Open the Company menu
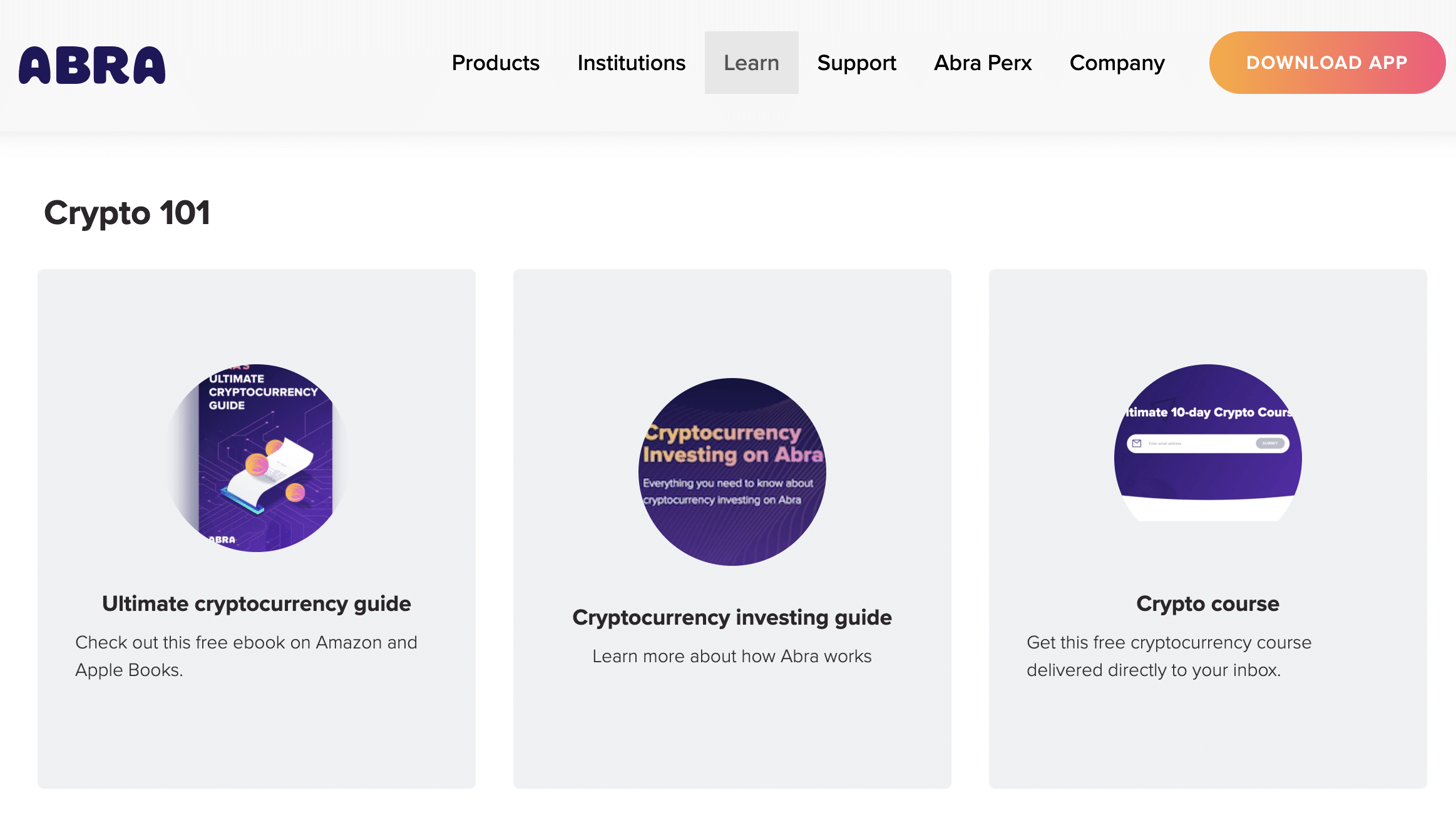This screenshot has height=835, width=1456. 1117,63
